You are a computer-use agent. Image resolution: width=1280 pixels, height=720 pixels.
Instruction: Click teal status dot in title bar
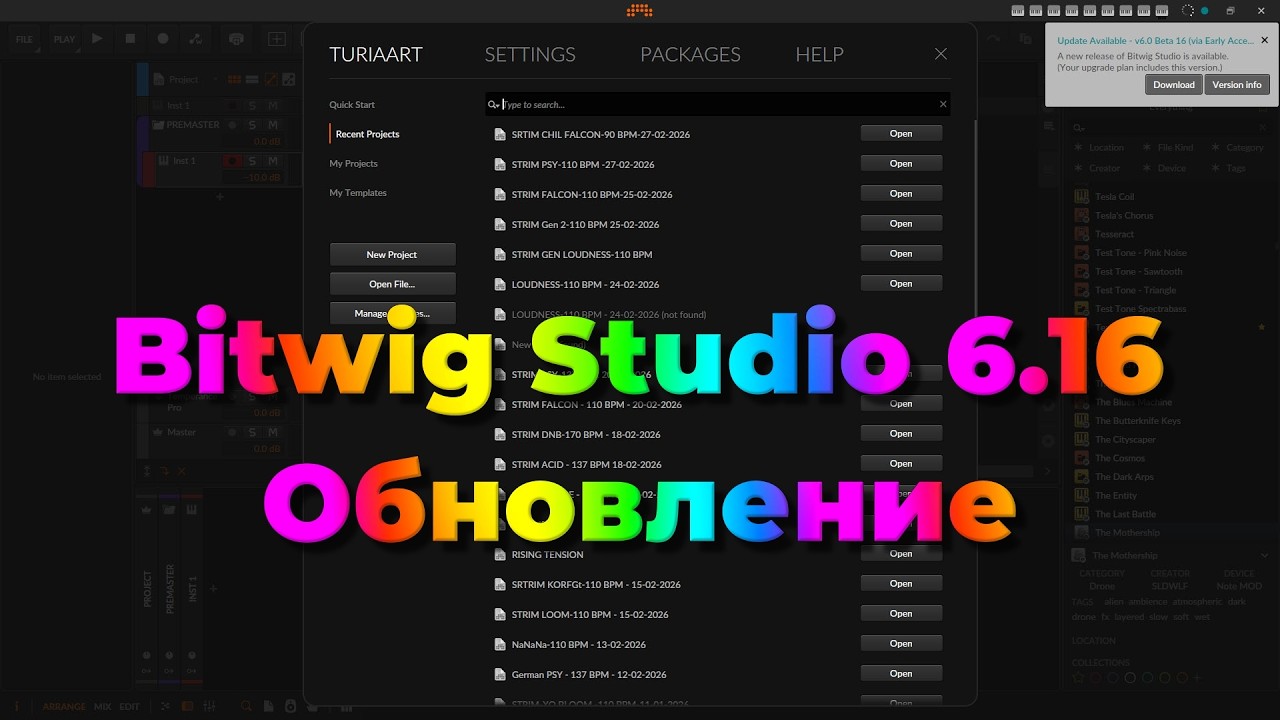pos(1205,10)
